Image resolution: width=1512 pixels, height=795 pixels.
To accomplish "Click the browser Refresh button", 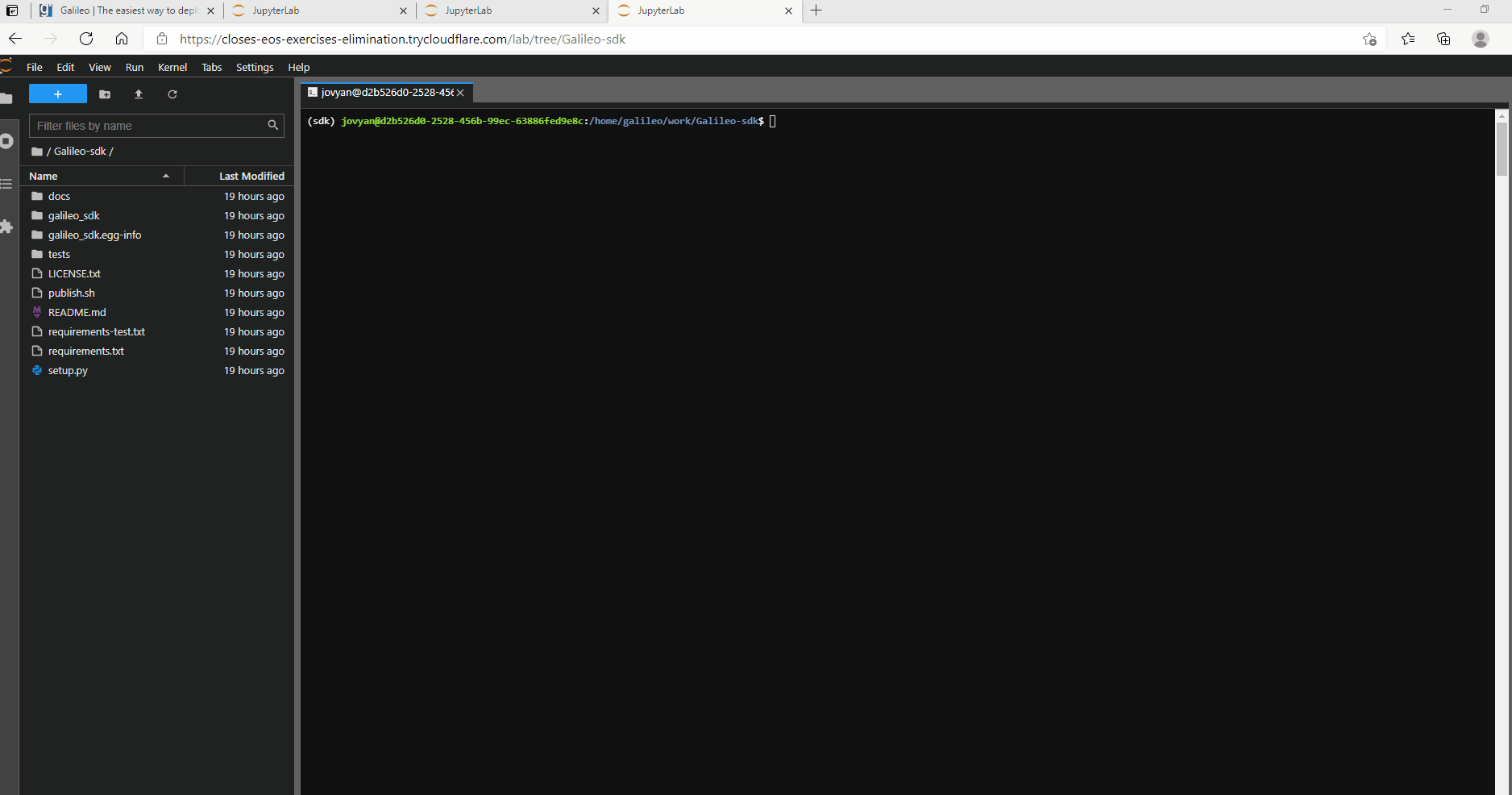I will point(86,39).
